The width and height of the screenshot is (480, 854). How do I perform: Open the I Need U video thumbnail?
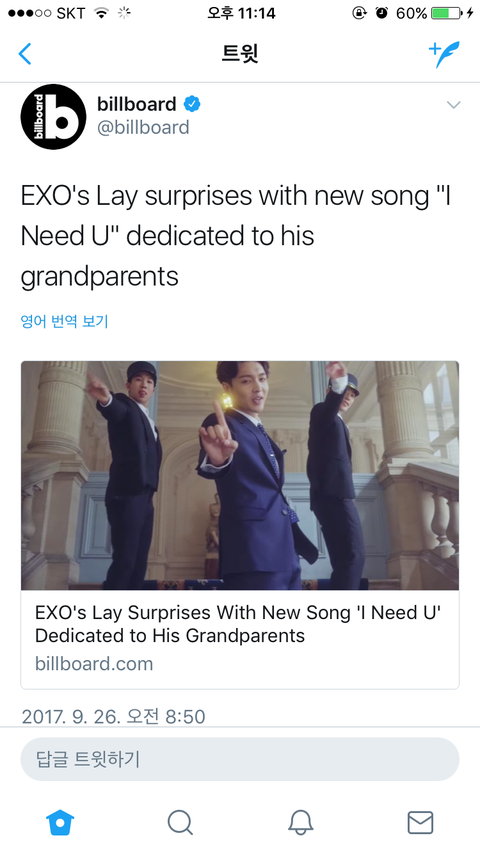pos(240,475)
